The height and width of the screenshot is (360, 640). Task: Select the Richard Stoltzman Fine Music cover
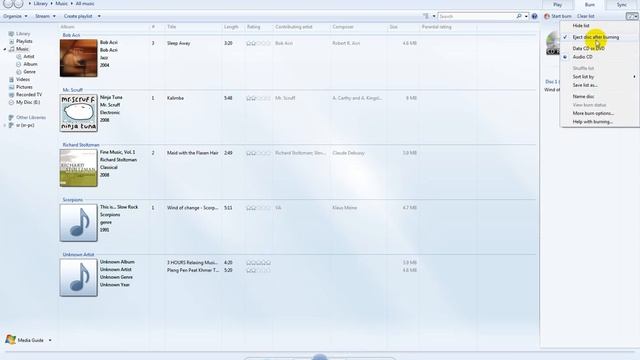(78, 168)
